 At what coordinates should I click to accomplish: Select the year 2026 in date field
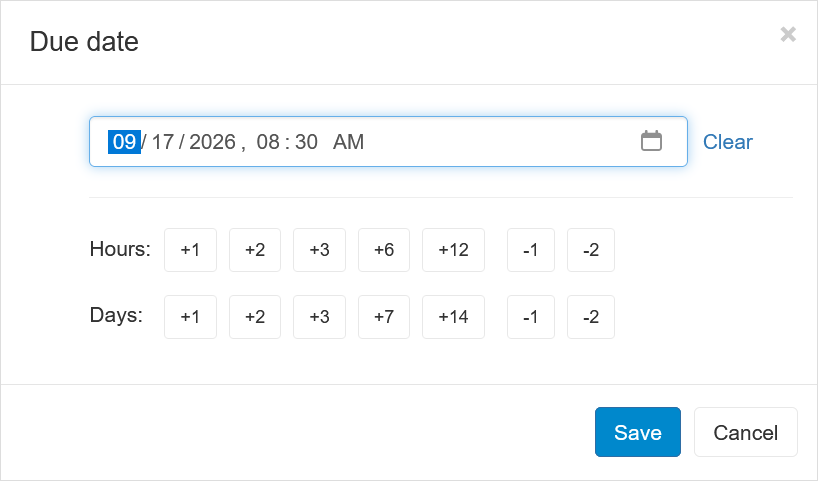[212, 142]
